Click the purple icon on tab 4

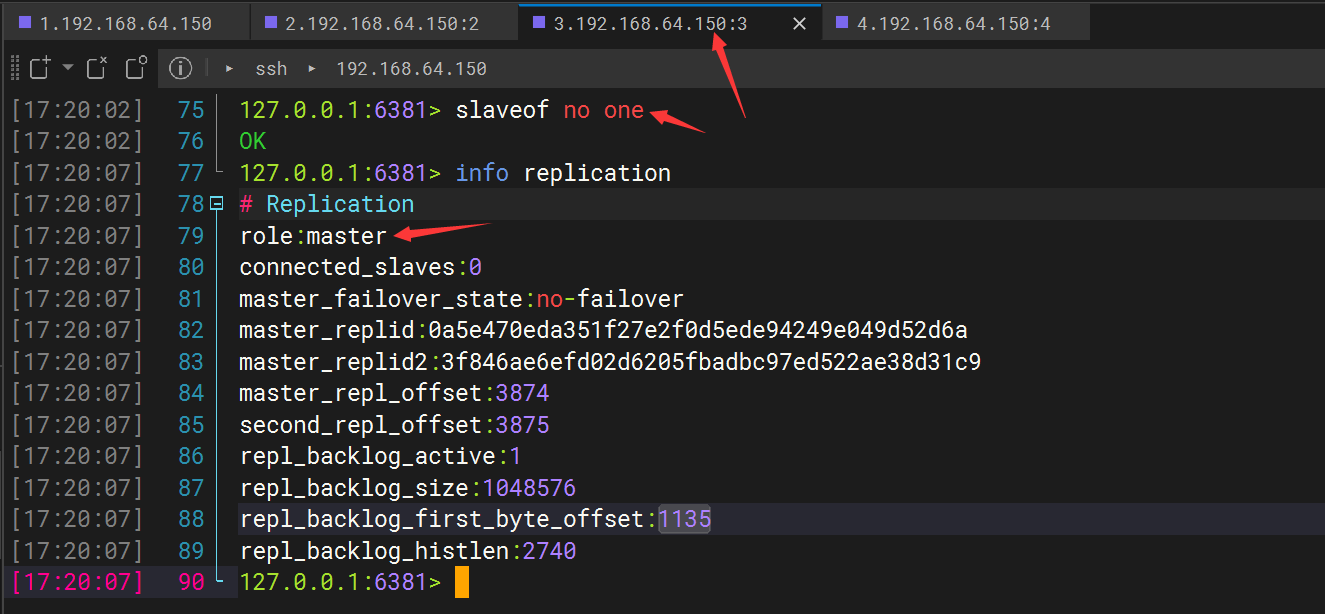(843, 22)
